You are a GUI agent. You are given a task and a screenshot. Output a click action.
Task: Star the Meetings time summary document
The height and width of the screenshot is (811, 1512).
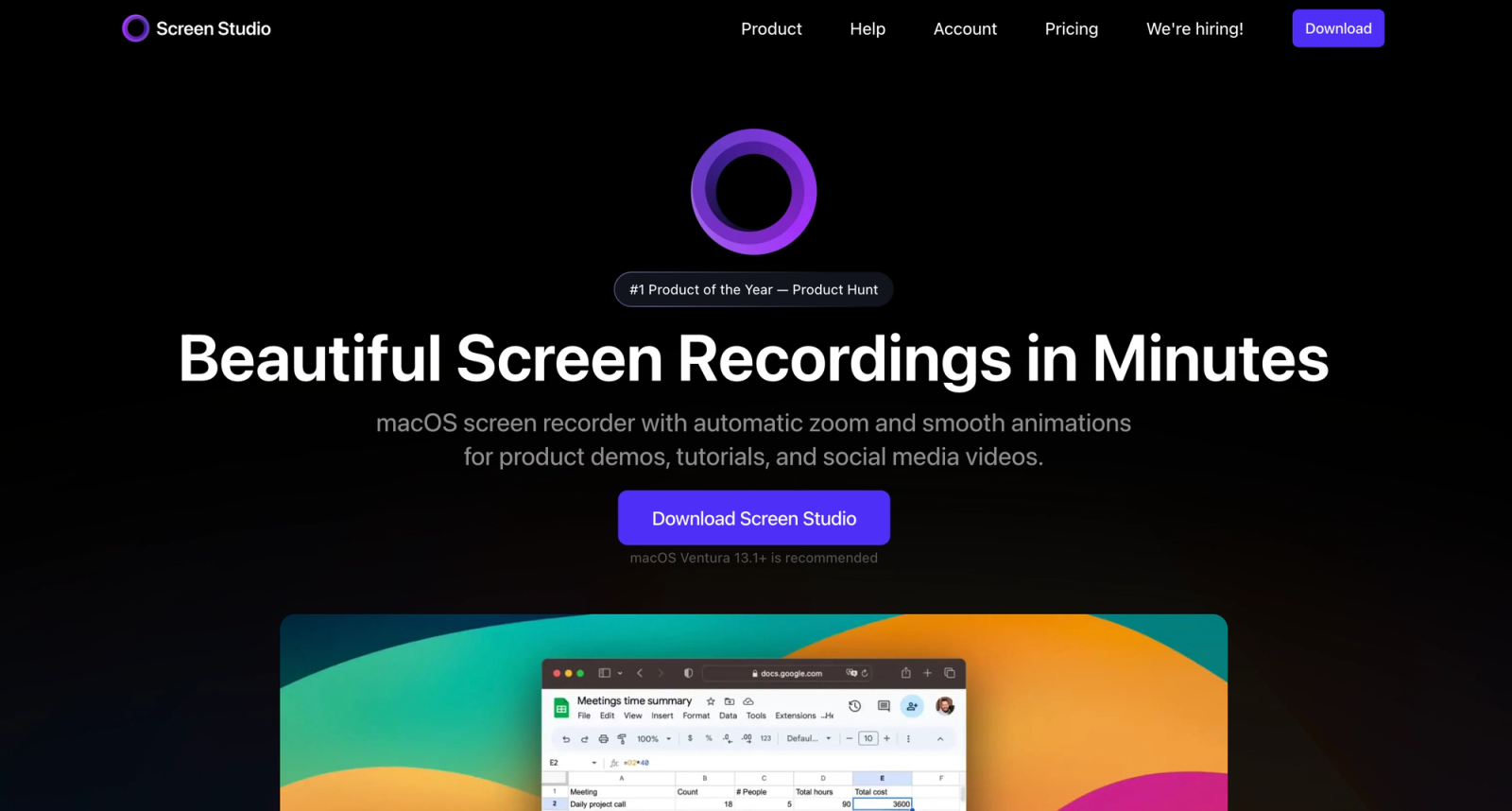click(x=711, y=701)
